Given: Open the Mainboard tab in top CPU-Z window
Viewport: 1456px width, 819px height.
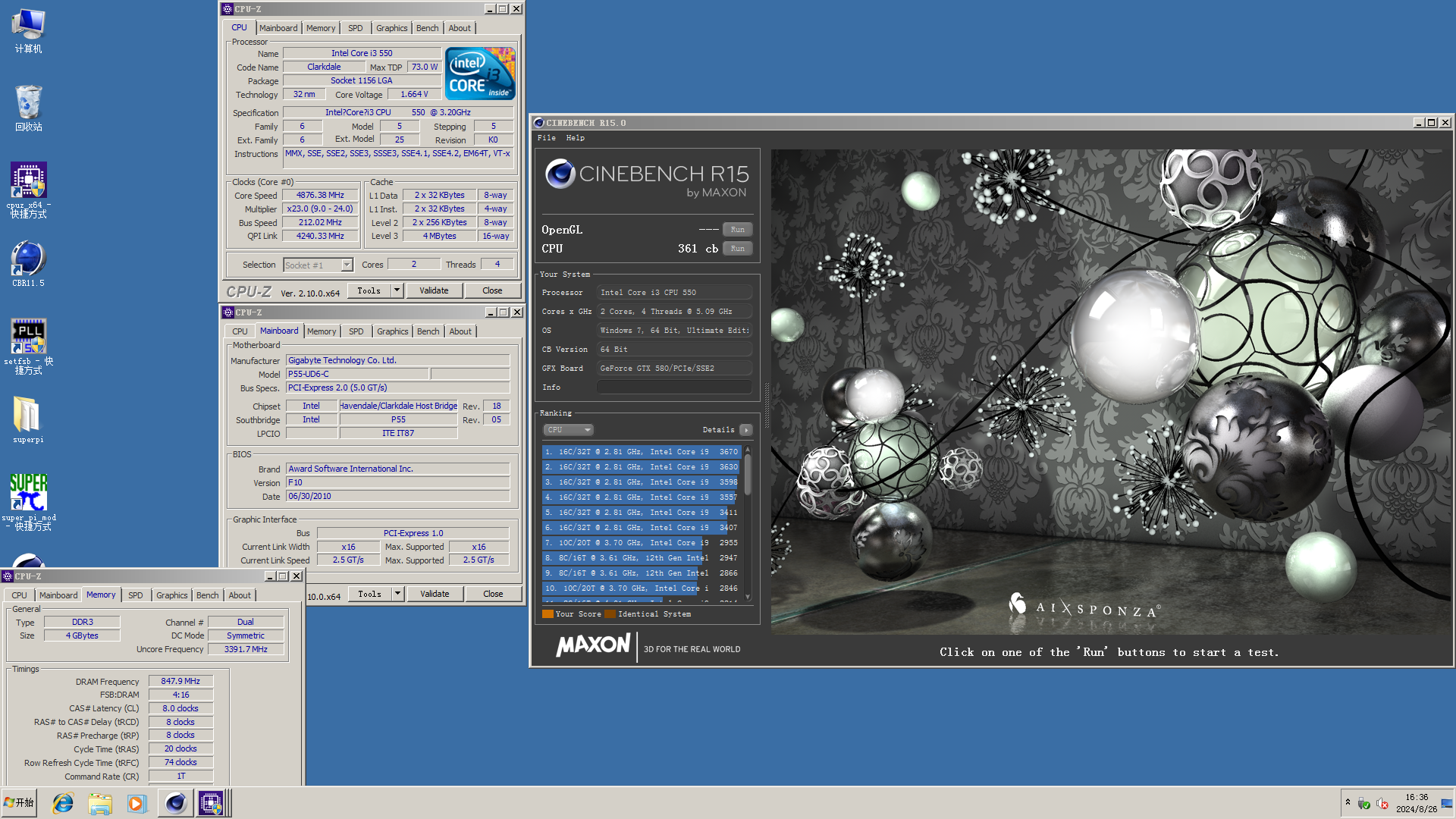Looking at the screenshot, I should coord(278,28).
